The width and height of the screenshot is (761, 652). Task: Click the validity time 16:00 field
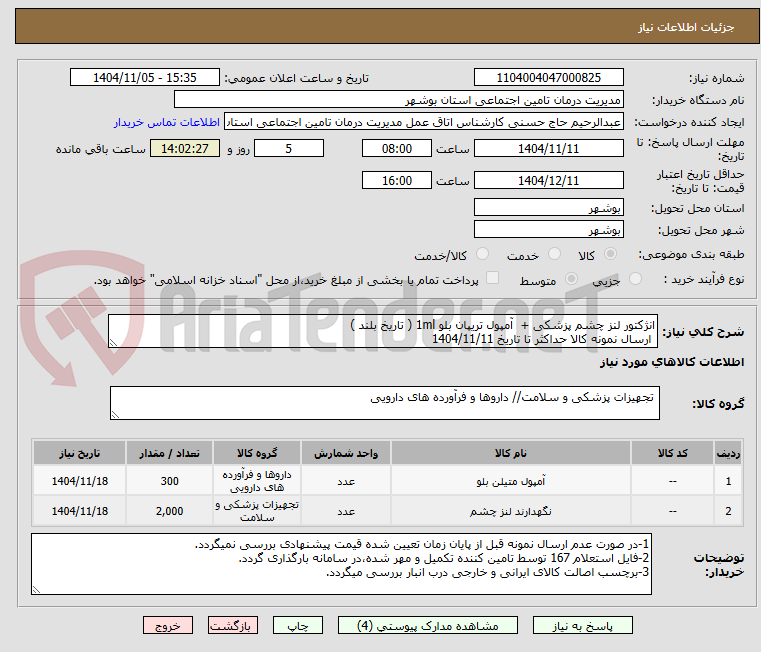(397, 181)
